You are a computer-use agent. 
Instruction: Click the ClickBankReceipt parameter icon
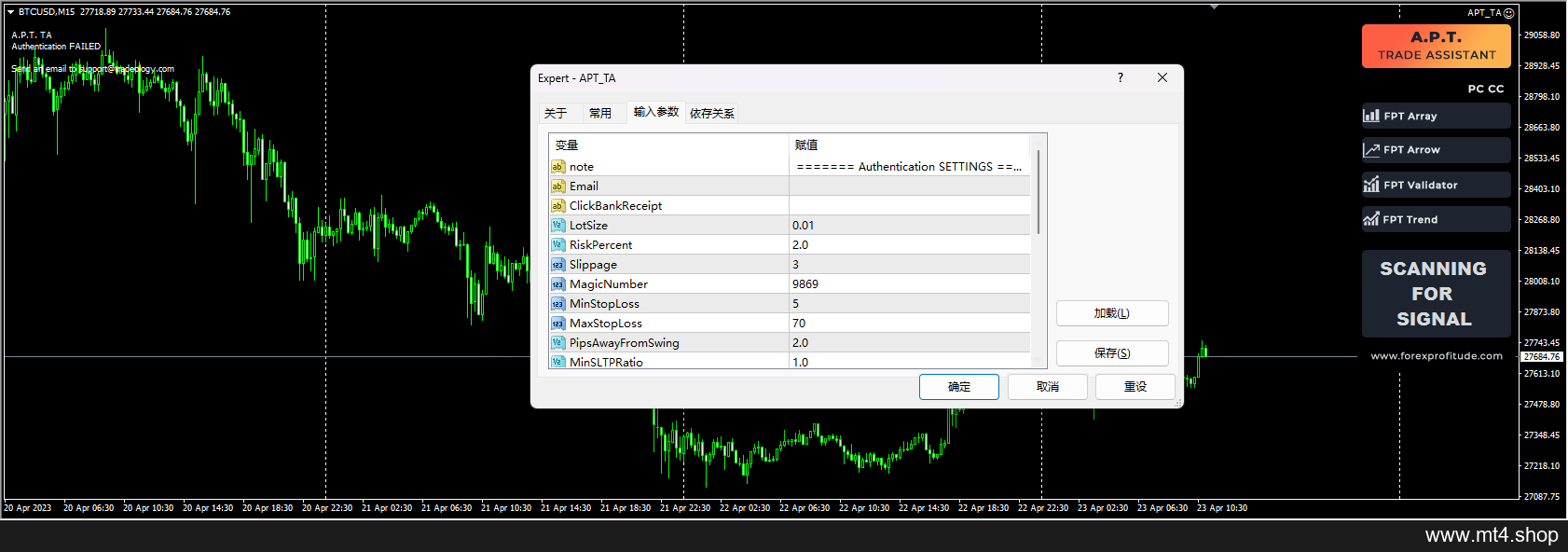557,206
